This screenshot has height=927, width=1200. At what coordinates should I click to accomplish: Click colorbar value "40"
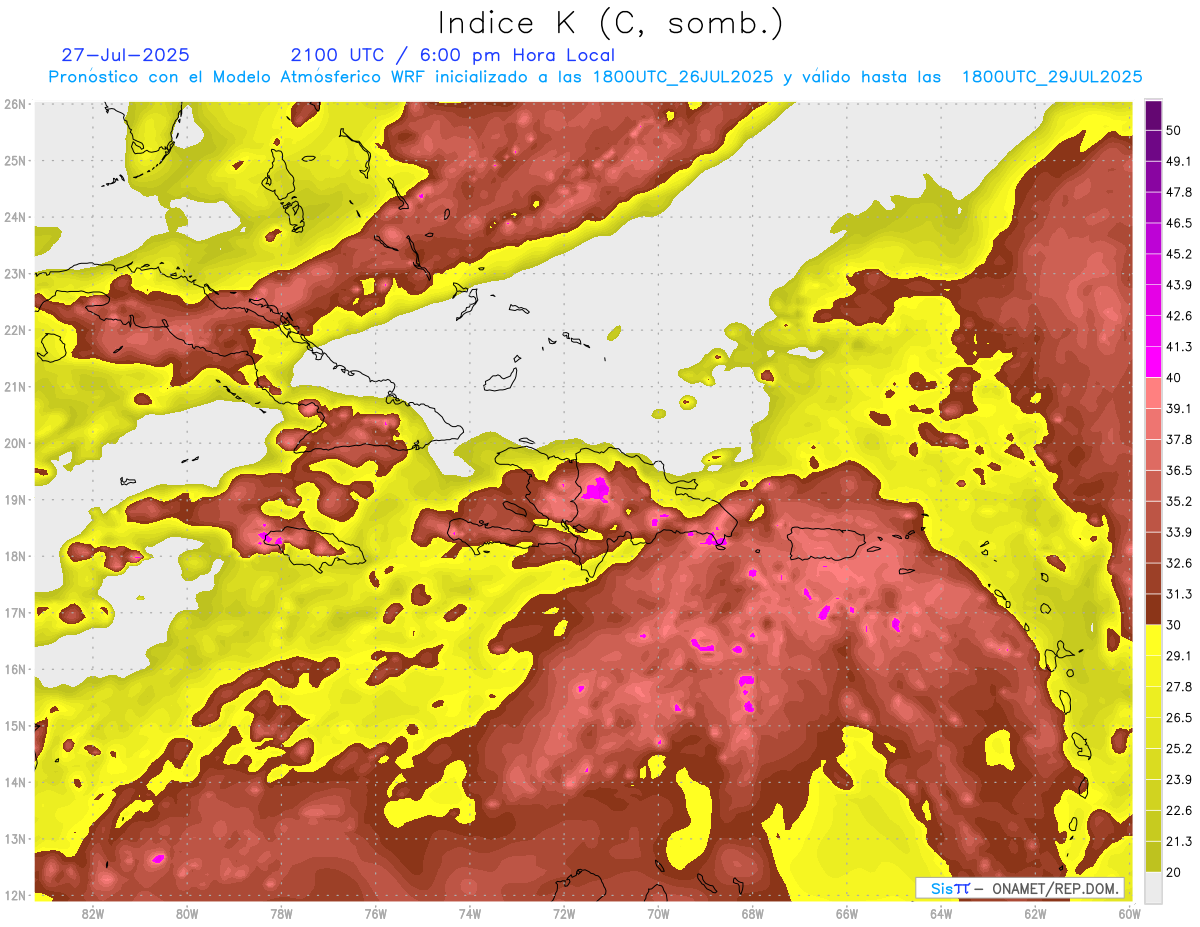tap(1175, 377)
